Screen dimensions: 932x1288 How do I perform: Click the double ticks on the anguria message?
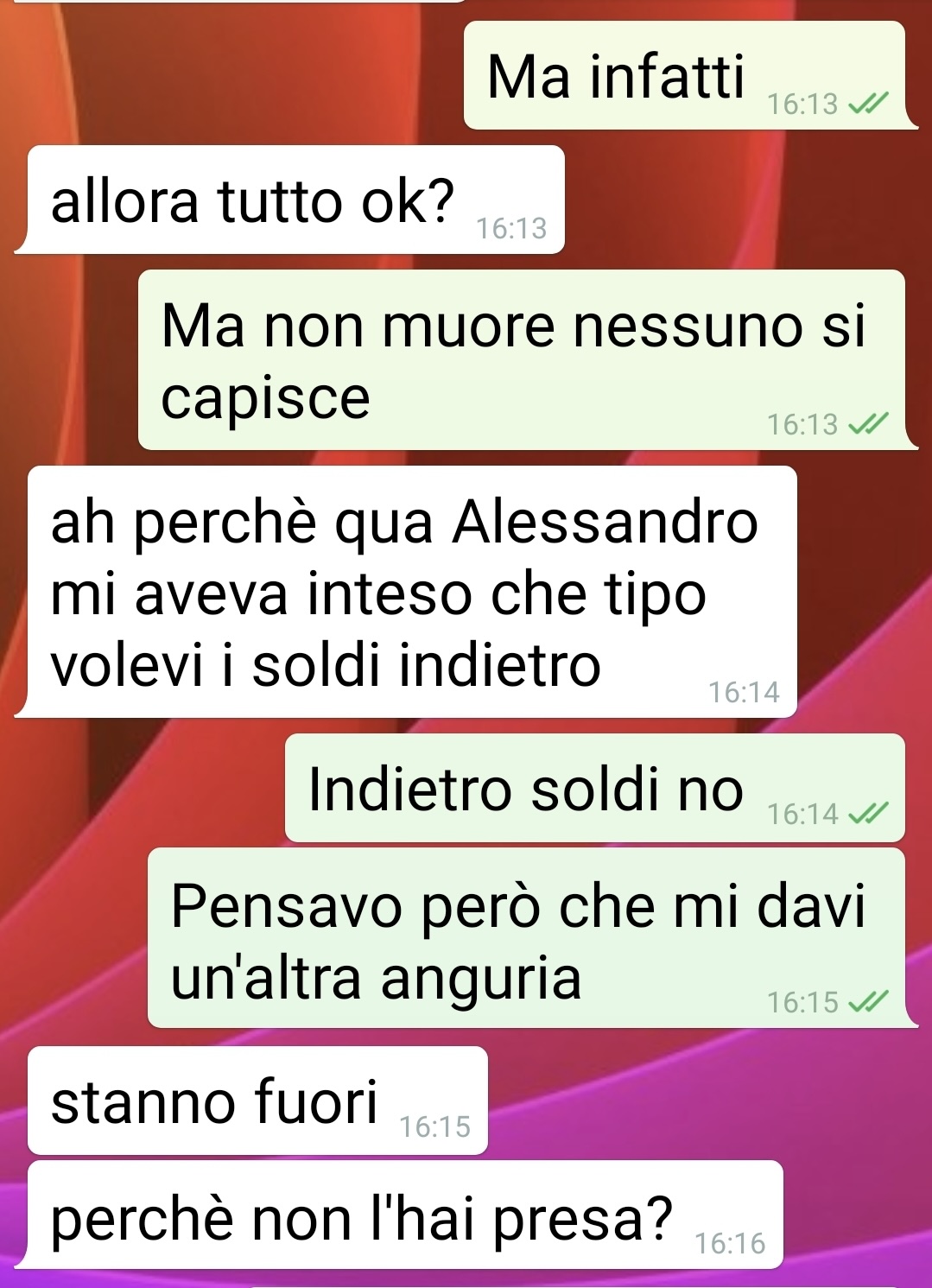tap(868, 1002)
